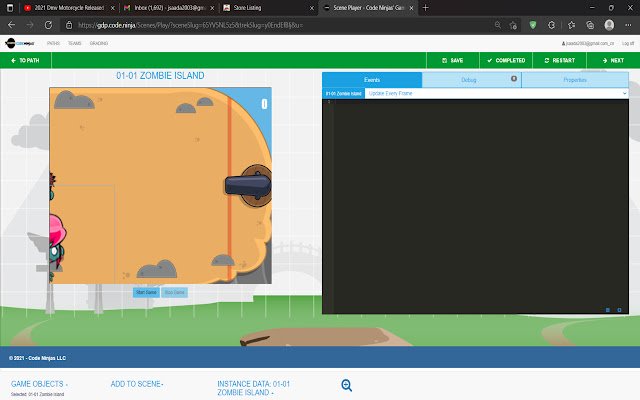The height and width of the screenshot is (400, 640).
Task: Go back using the browser back arrow
Action: (11, 25)
